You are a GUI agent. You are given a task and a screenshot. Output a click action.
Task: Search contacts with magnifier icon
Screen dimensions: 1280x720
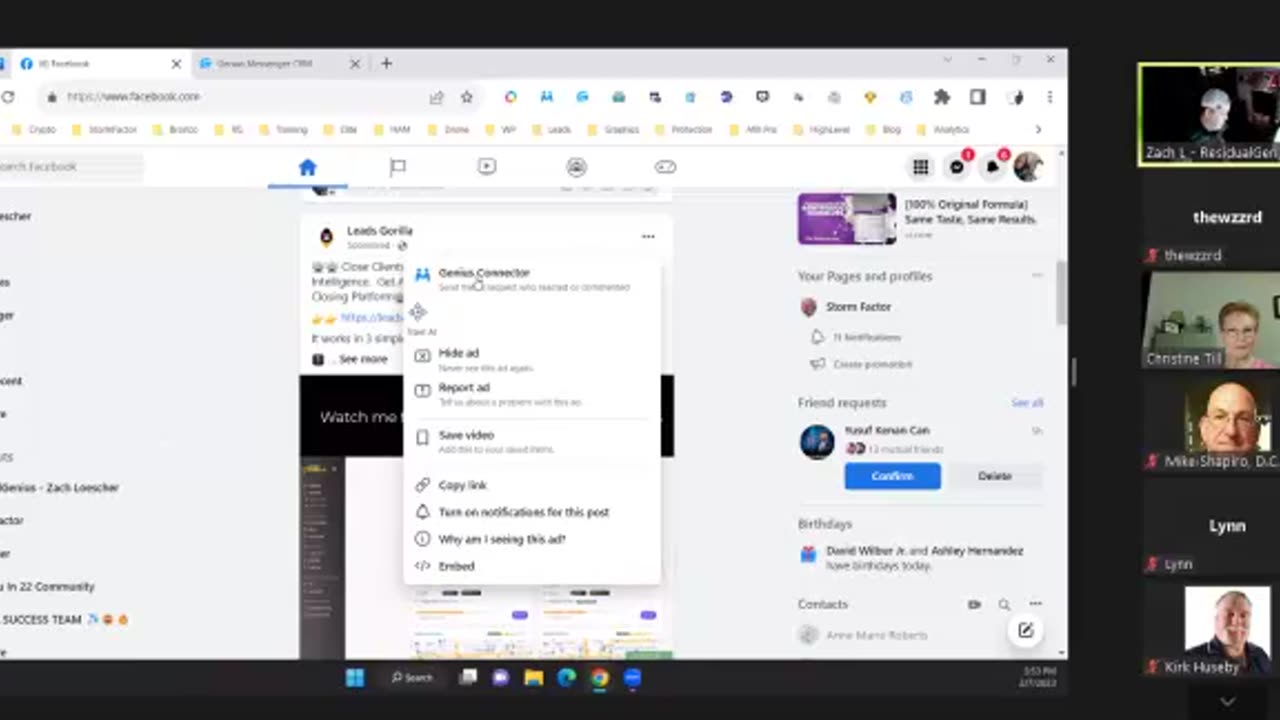pyautogui.click(x=1004, y=604)
